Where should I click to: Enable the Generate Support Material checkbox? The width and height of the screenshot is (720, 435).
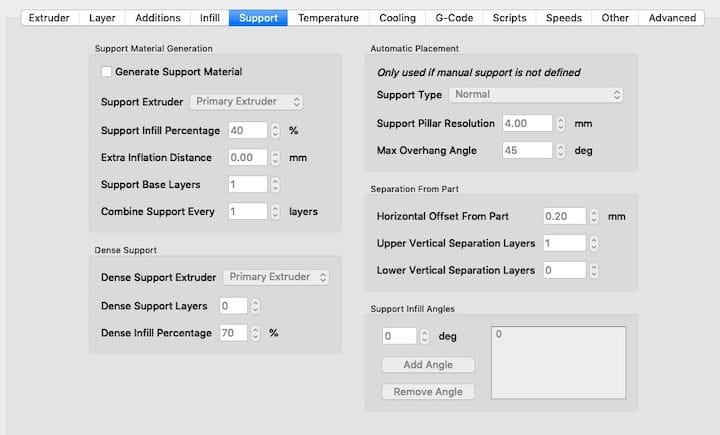pyautogui.click(x=107, y=72)
